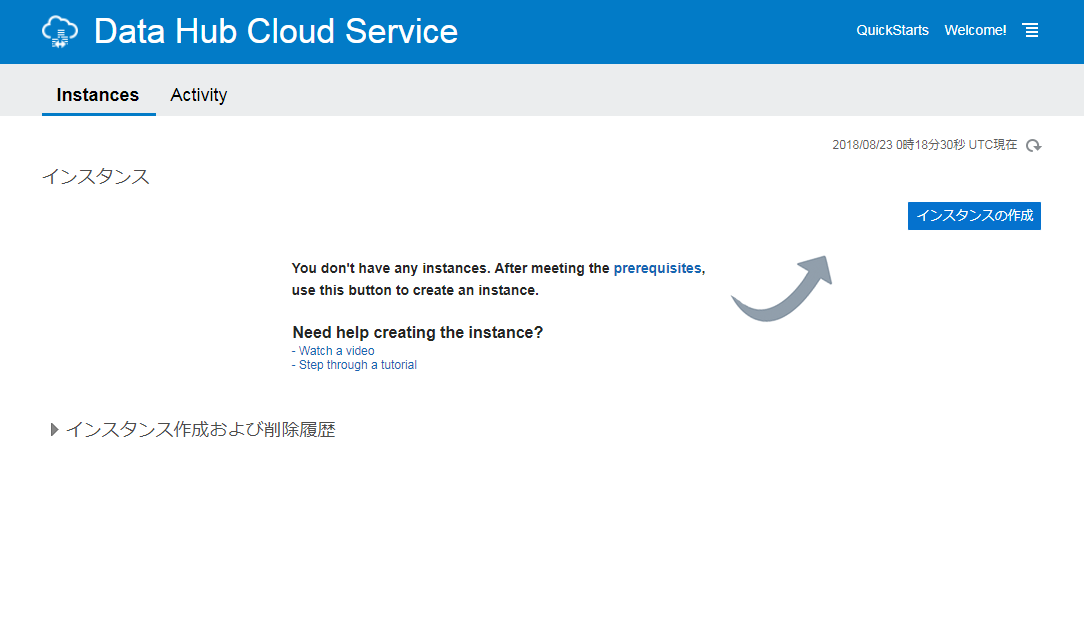
Task: Open the prerequisites link
Action: point(657,268)
